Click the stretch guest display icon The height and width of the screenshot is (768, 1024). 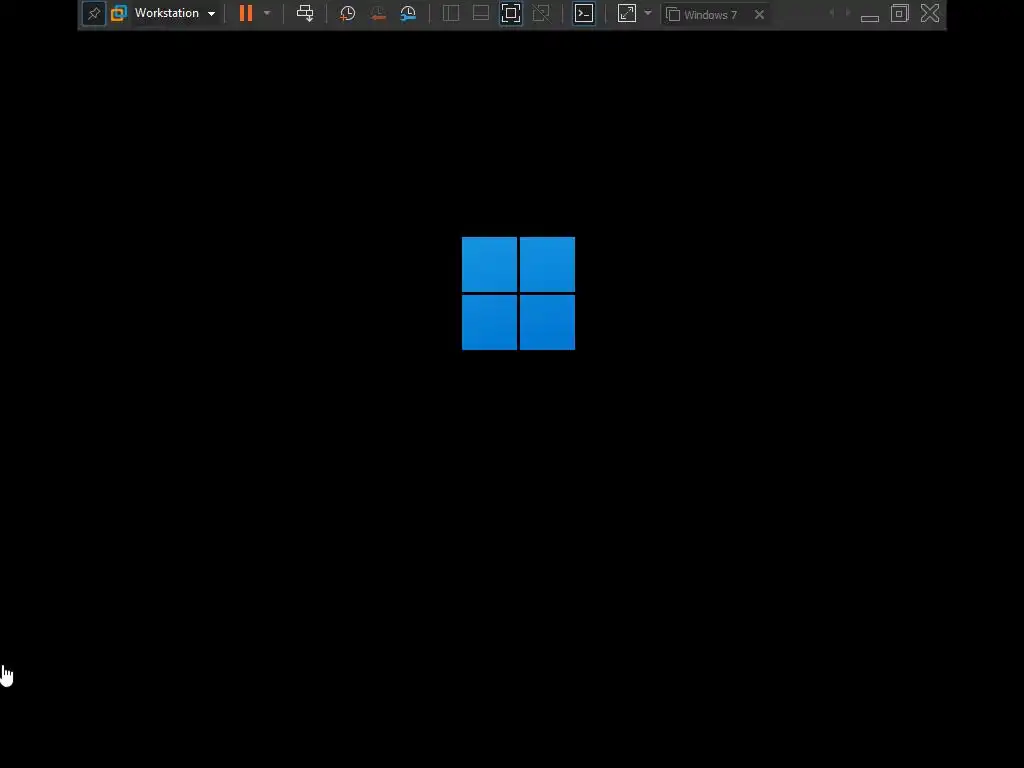pyautogui.click(x=627, y=13)
